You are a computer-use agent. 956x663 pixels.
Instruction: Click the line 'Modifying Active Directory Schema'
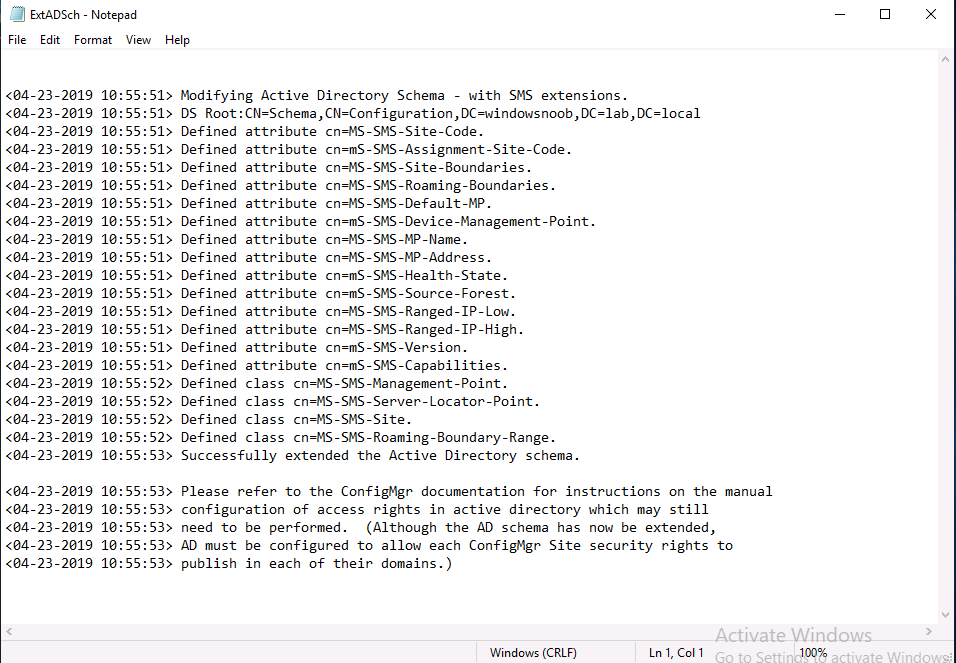316,96
